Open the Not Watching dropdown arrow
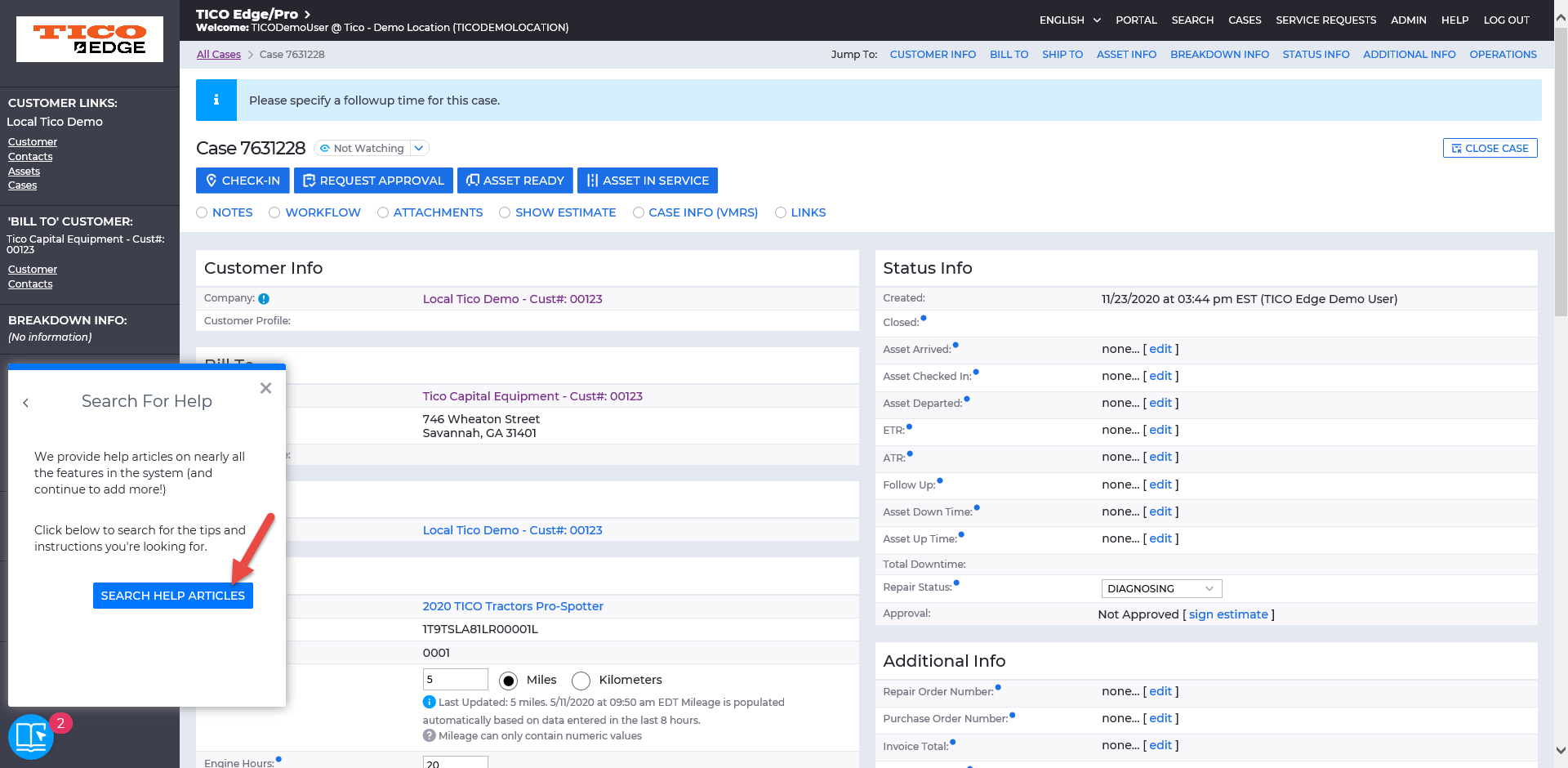 click(419, 148)
